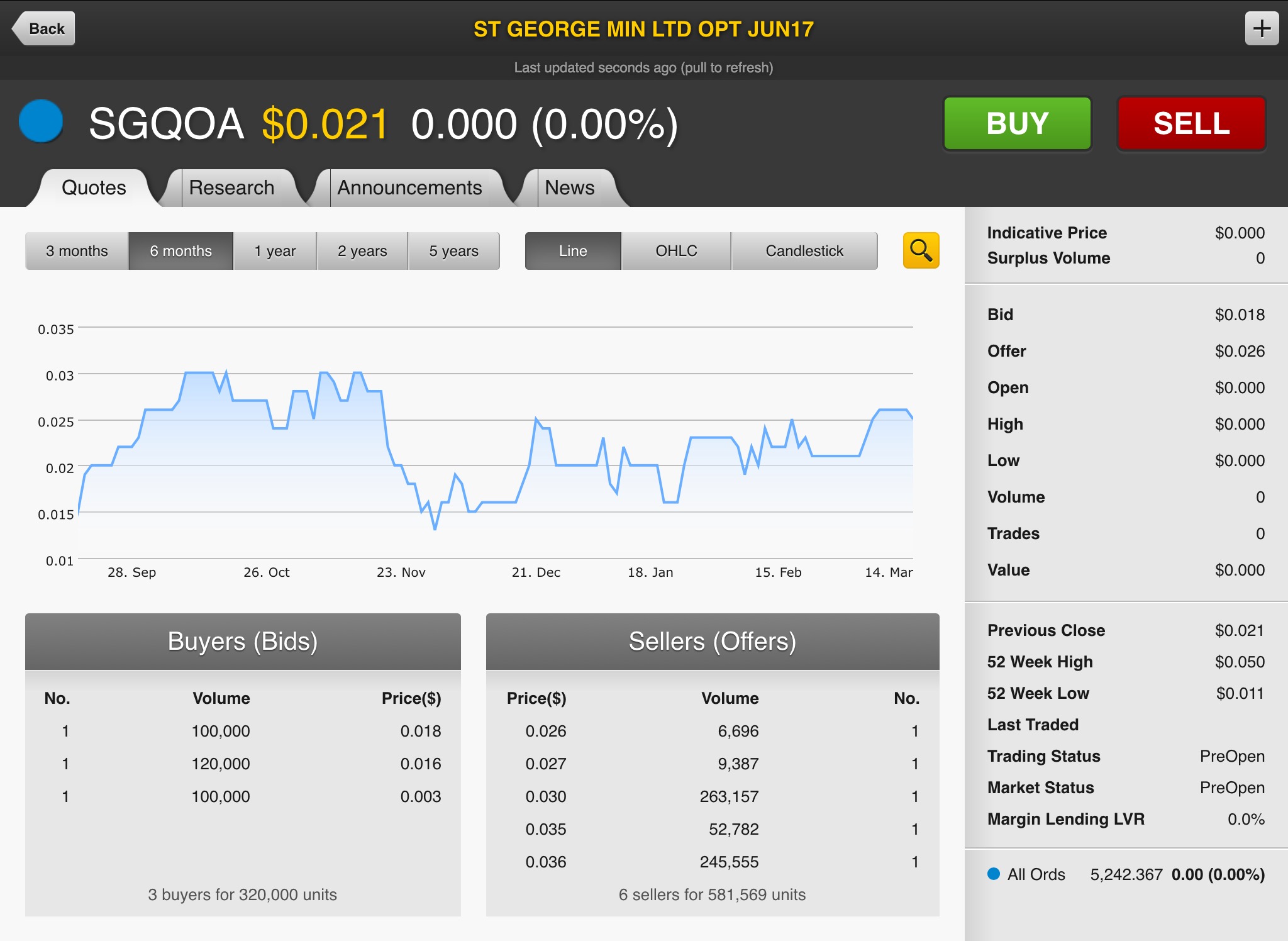Switch to the Quotes tab
The height and width of the screenshot is (941, 1288).
point(94,187)
